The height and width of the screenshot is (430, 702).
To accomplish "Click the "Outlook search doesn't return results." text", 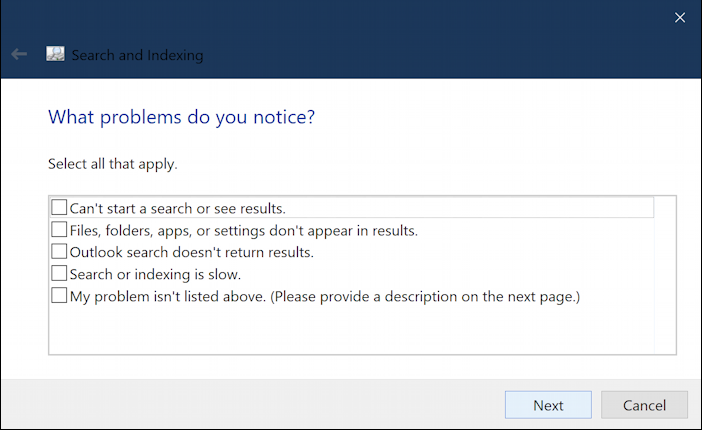I will pyautogui.click(x=191, y=252).
